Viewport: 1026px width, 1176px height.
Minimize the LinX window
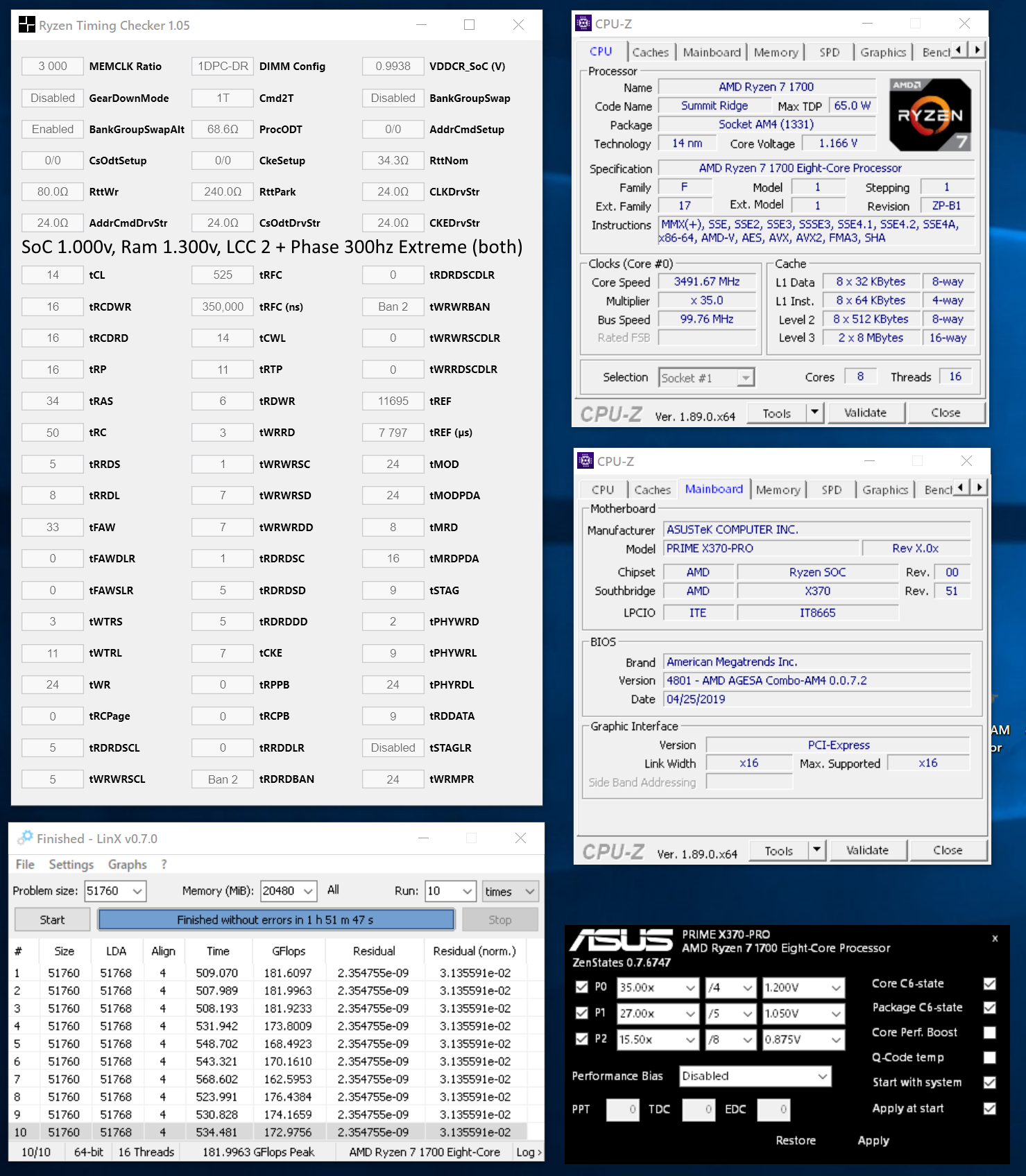click(422, 838)
